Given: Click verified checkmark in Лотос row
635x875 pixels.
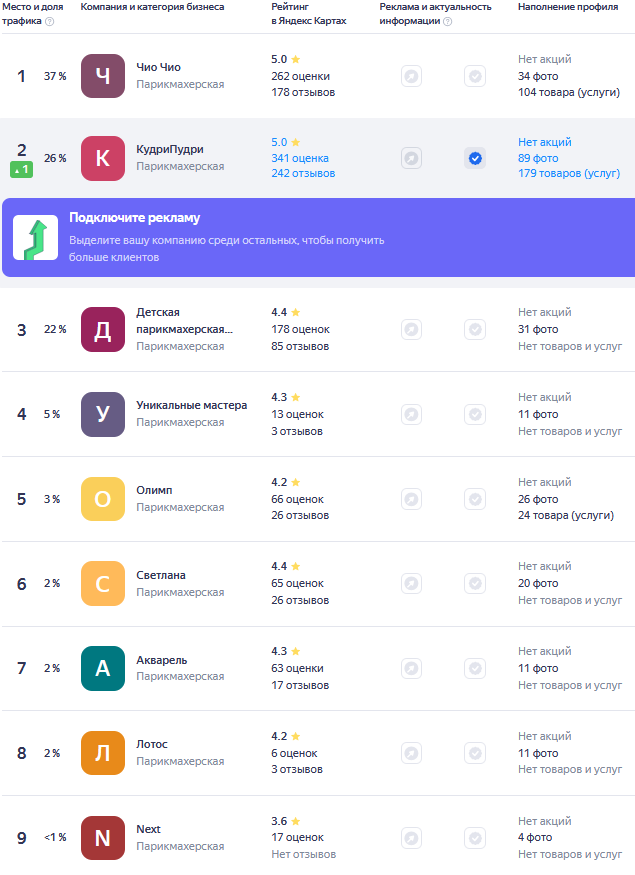Looking at the screenshot, I should [x=475, y=753].
